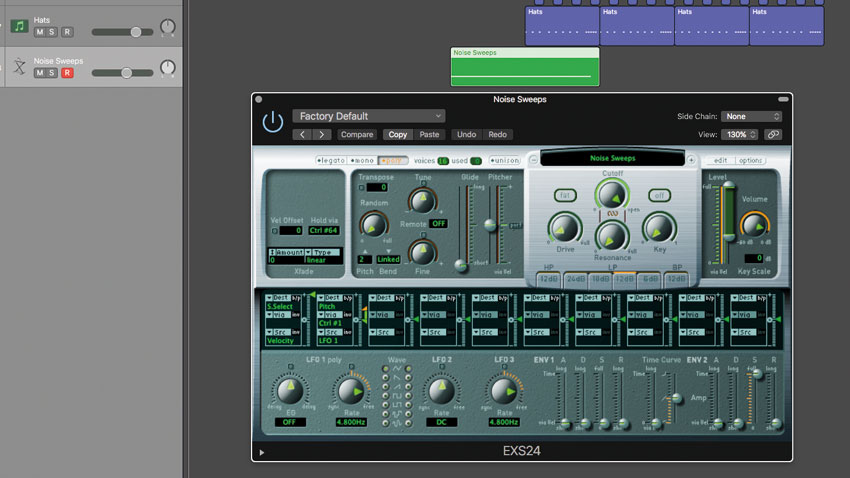This screenshot has height=478, width=850.
Task: Click the Hats track instrument icon
Action: [x=20, y=26]
